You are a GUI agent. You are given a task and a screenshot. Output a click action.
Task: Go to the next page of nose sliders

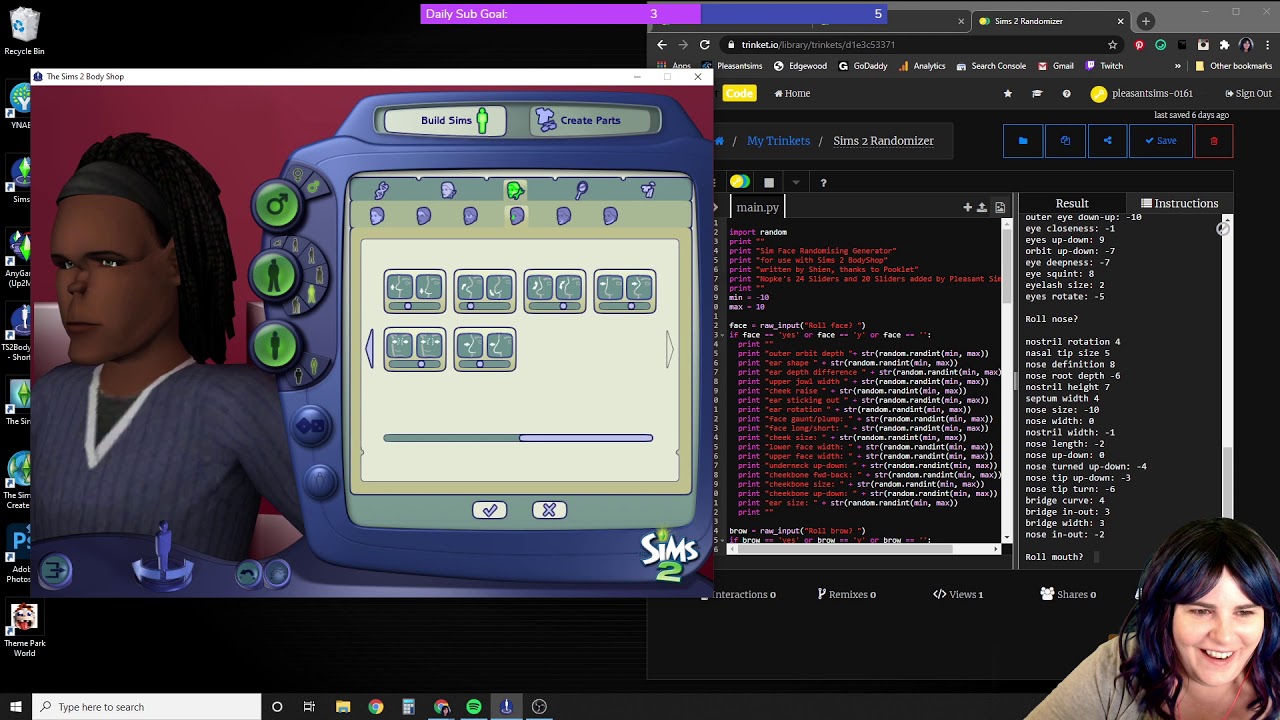[x=669, y=349]
